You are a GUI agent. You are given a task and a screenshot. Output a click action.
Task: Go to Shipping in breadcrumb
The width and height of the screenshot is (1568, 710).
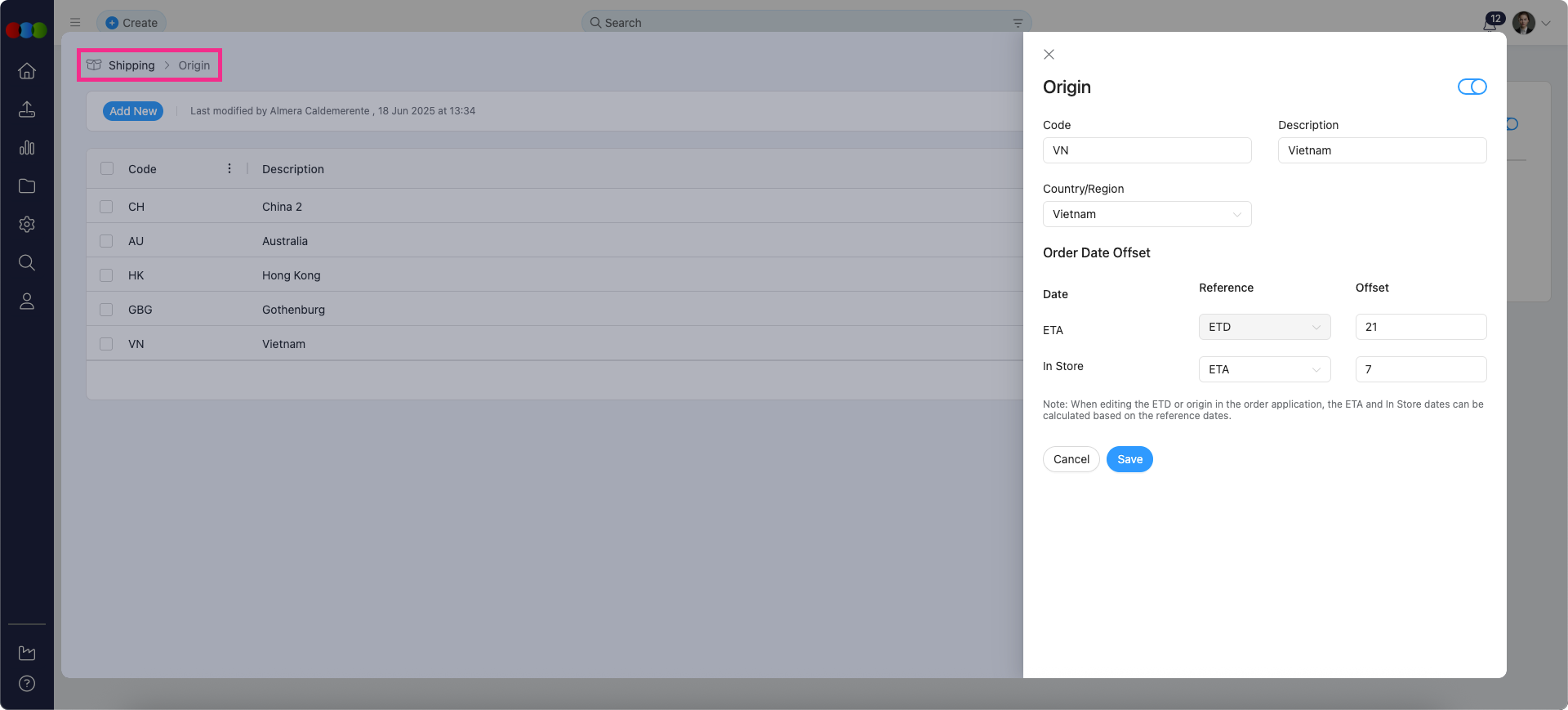pyautogui.click(x=131, y=65)
